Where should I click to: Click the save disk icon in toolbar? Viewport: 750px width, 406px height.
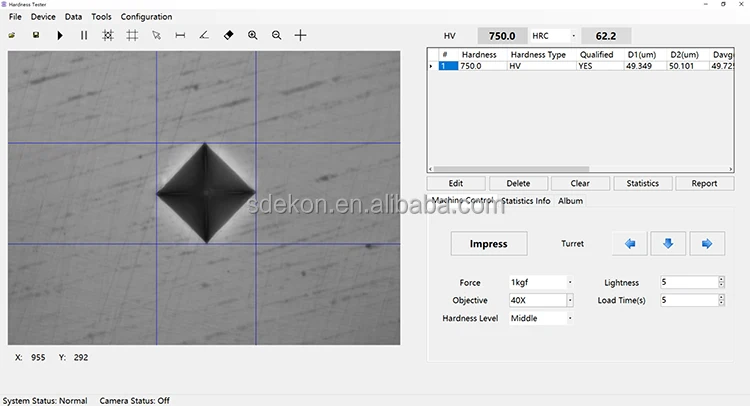[x=36, y=35]
